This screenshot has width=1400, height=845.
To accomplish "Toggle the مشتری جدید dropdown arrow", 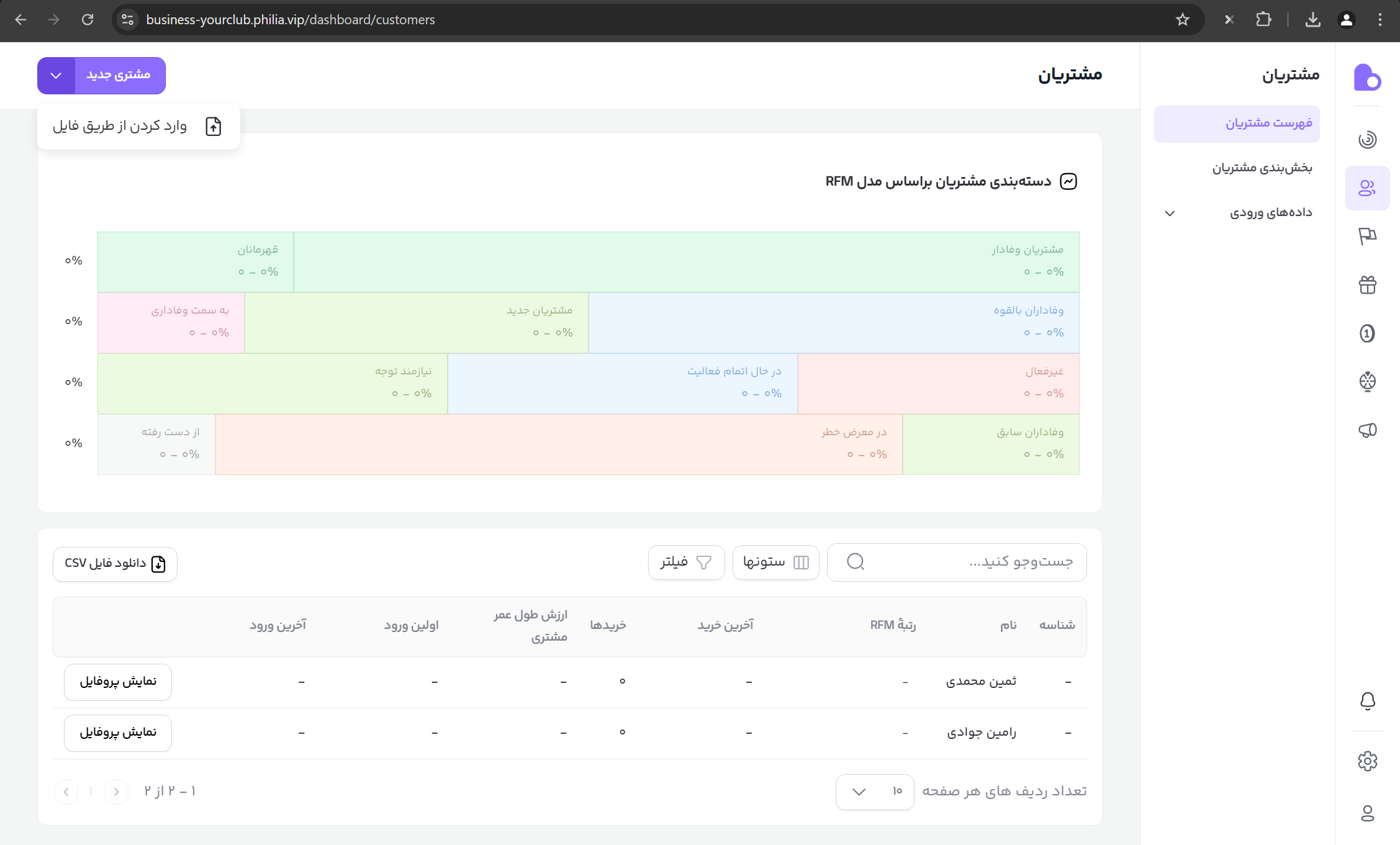I will [56, 76].
